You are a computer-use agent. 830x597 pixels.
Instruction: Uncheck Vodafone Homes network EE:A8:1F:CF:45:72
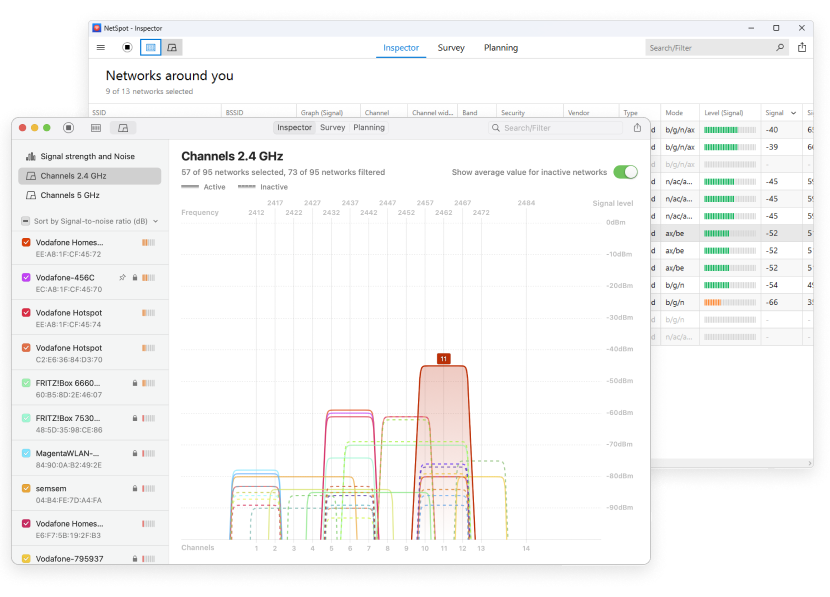tap(26, 242)
